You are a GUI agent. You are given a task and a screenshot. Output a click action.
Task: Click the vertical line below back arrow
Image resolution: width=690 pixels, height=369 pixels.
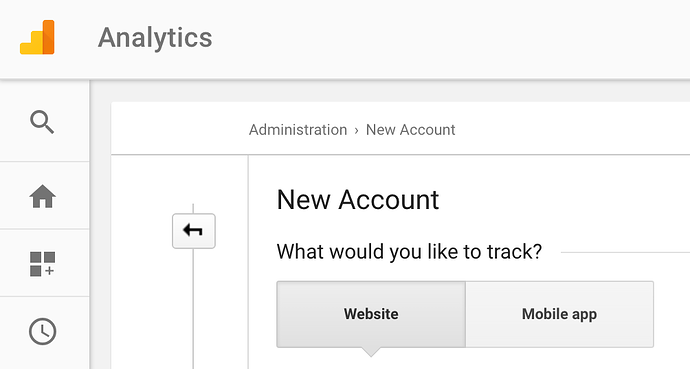pyautogui.click(x=193, y=308)
